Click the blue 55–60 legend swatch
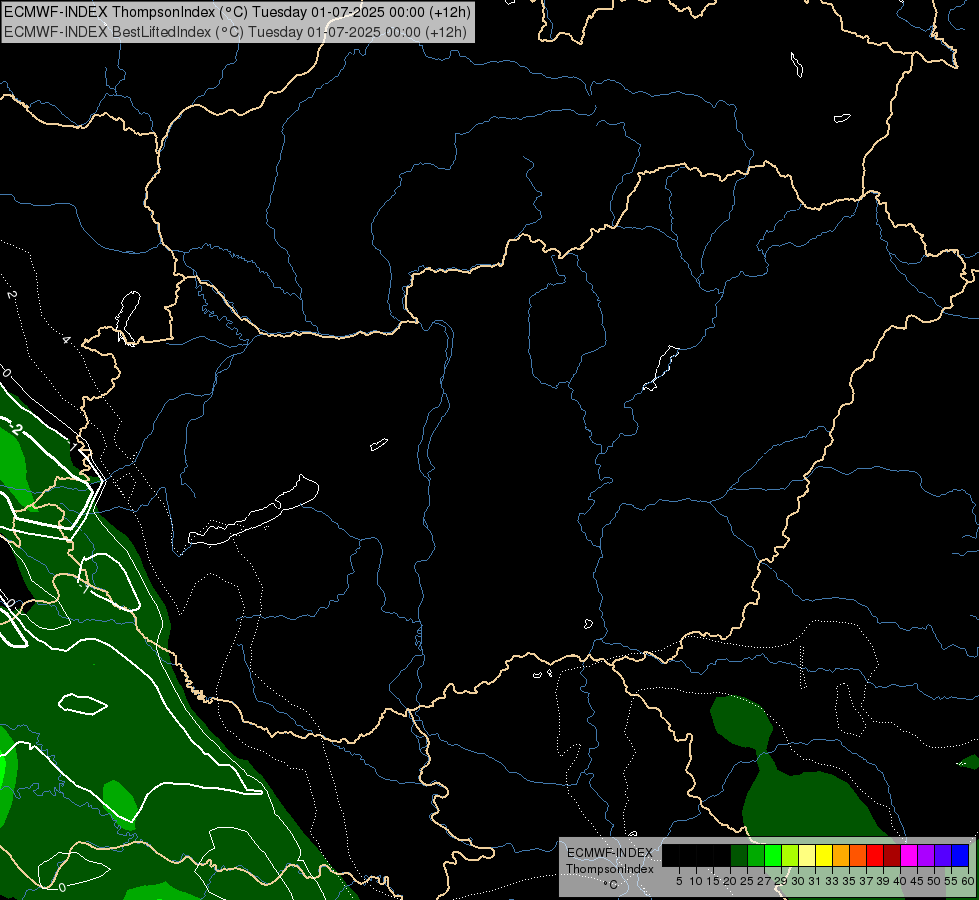This screenshot has width=979, height=900. 960,856
